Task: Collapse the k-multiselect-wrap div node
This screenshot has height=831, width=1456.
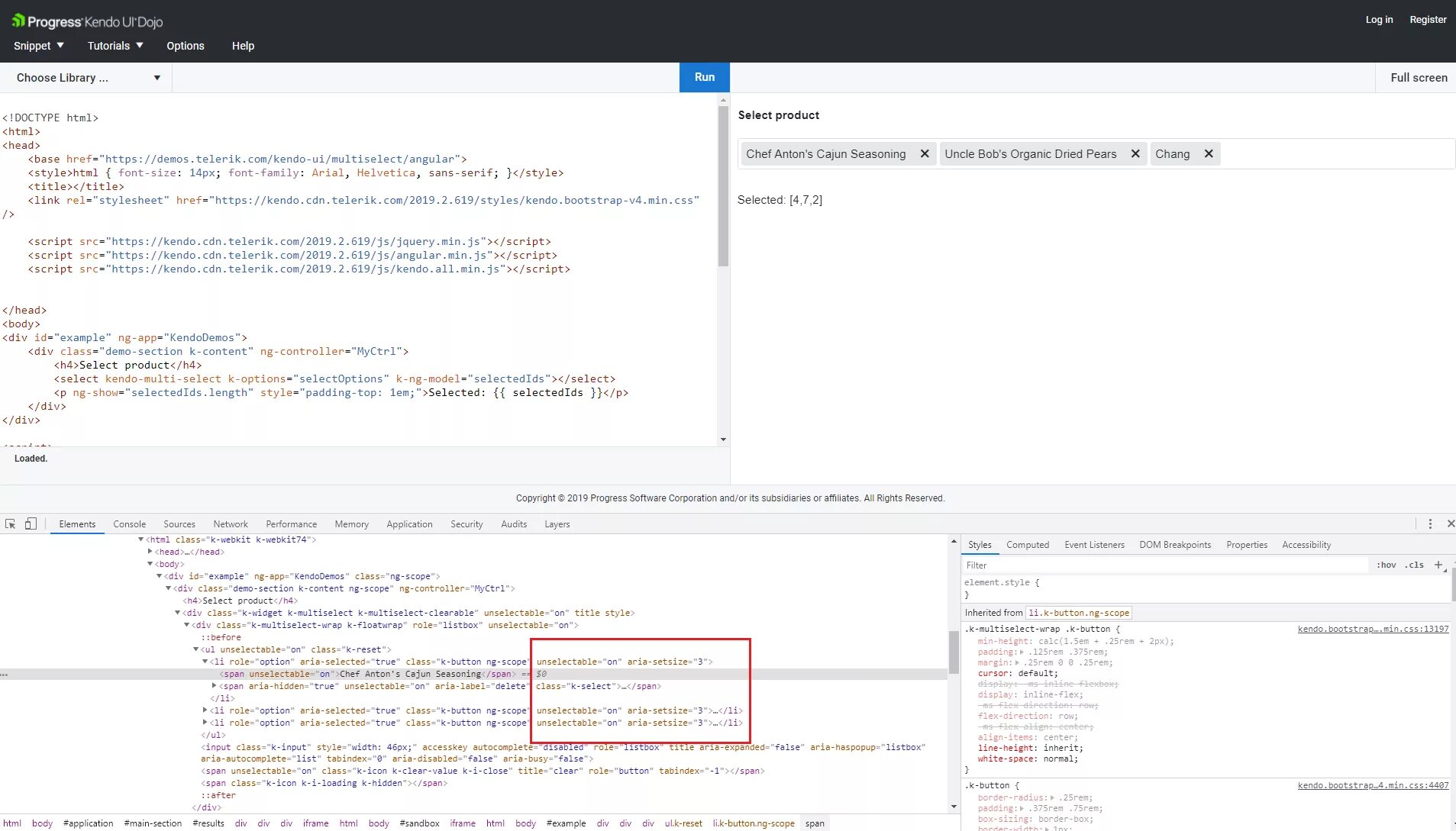Action: pos(187,626)
